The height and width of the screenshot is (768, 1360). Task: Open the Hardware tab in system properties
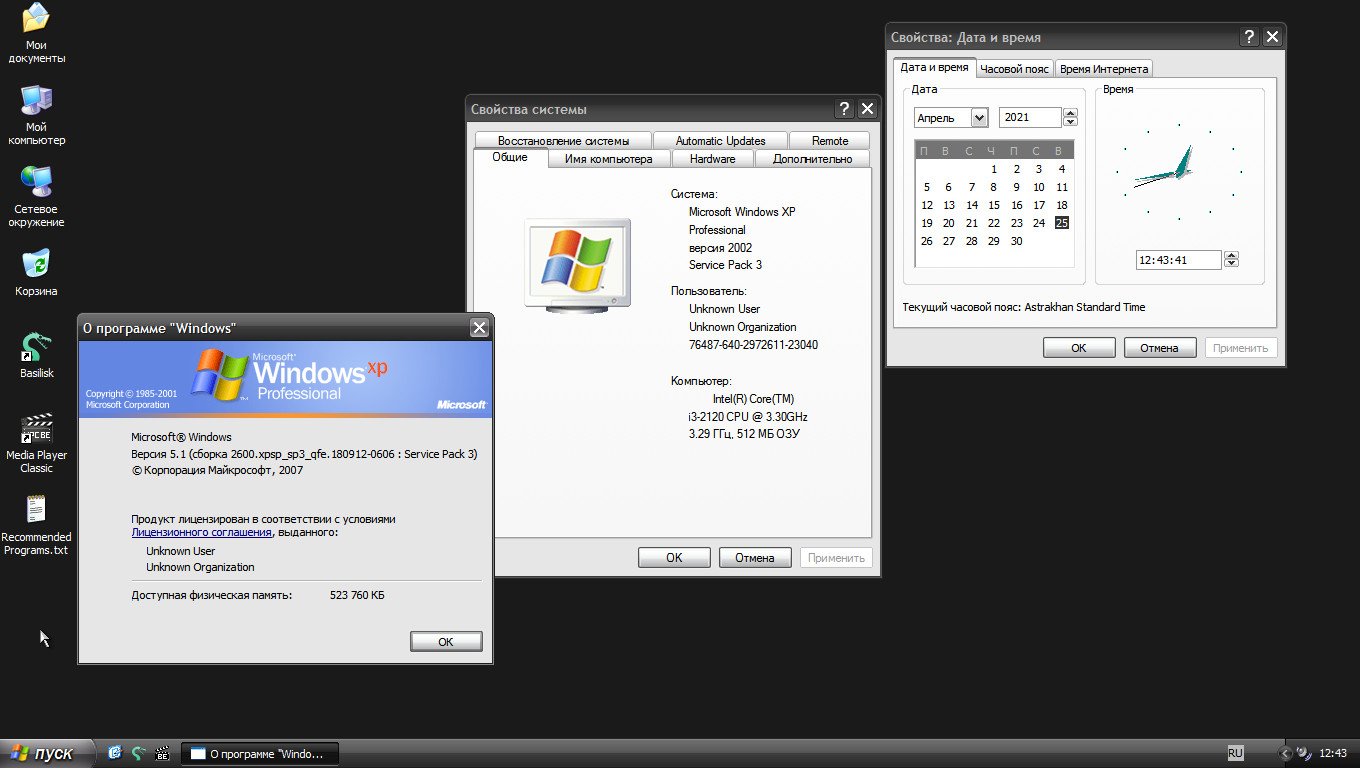[712, 158]
